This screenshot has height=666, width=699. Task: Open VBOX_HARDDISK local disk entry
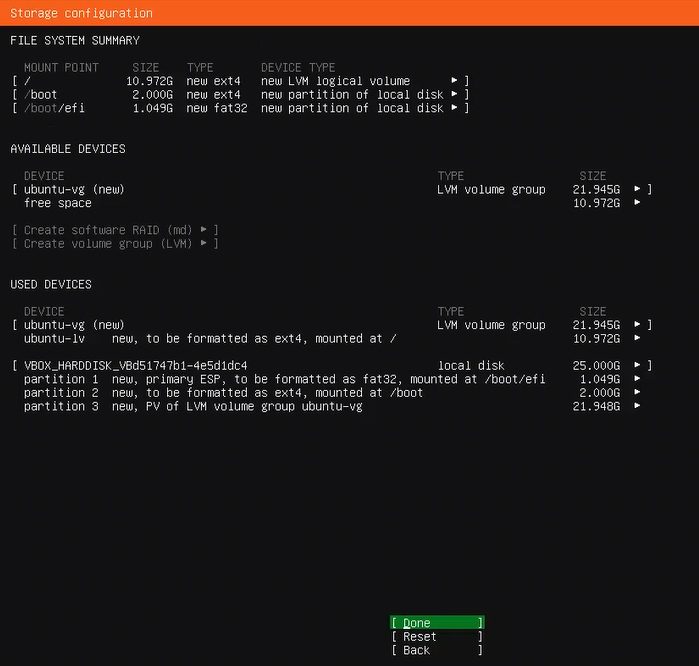point(135,366)
